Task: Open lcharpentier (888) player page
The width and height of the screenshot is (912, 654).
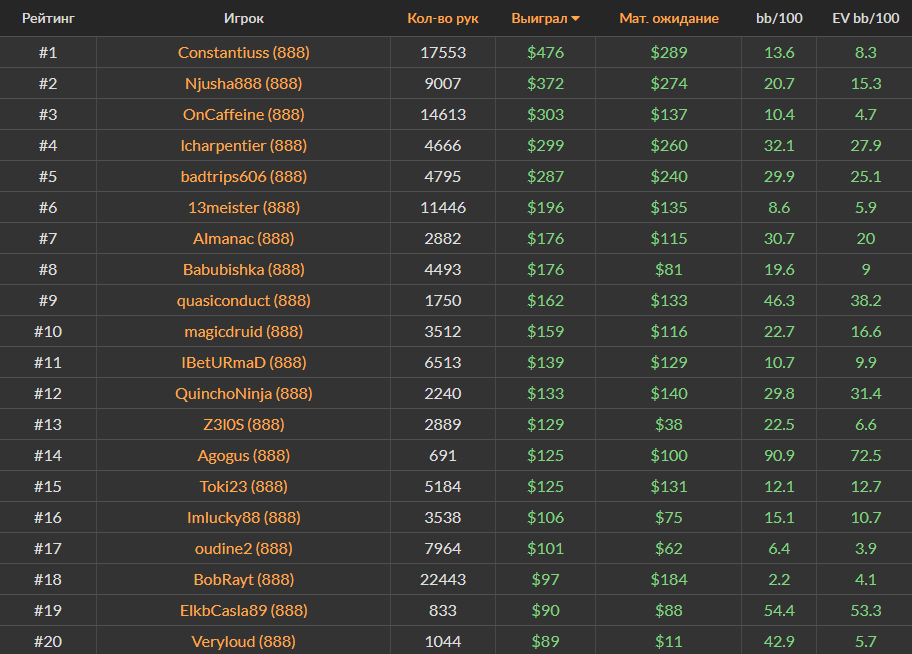Action: [x=244, y=145]
